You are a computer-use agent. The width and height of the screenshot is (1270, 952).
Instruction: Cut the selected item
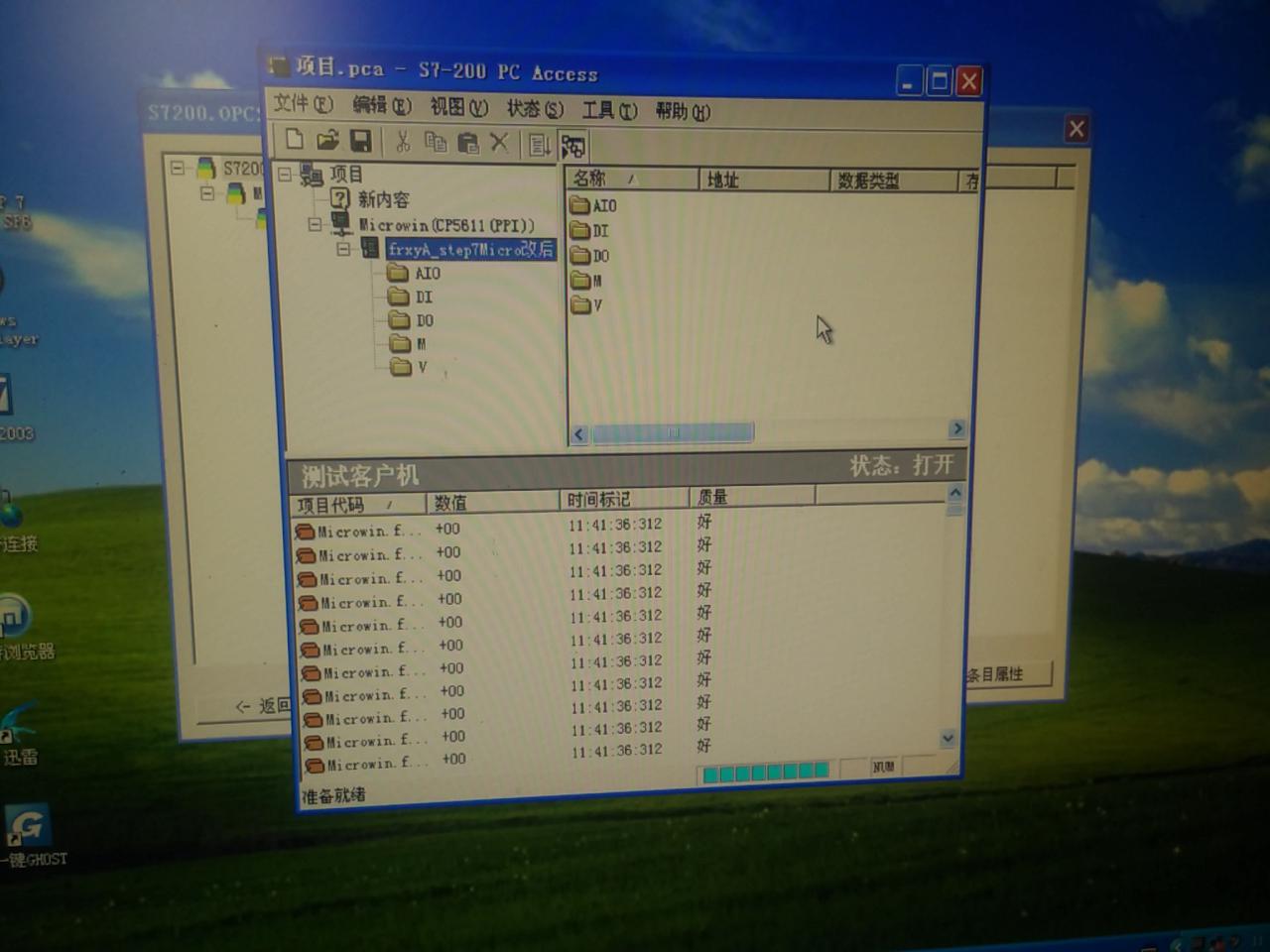coord(403,142)
